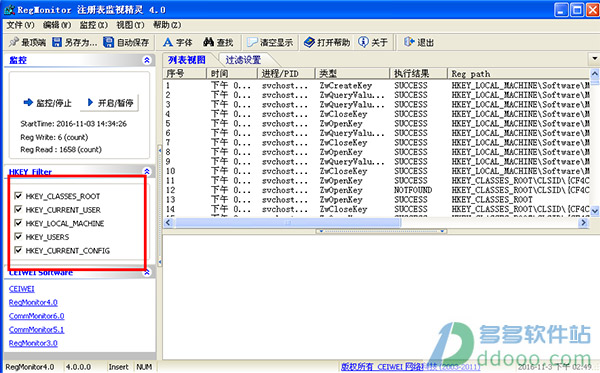
Task: Uncheck HKEY_LOCAL_MACHINE filter
Action: tap(18, 223)
